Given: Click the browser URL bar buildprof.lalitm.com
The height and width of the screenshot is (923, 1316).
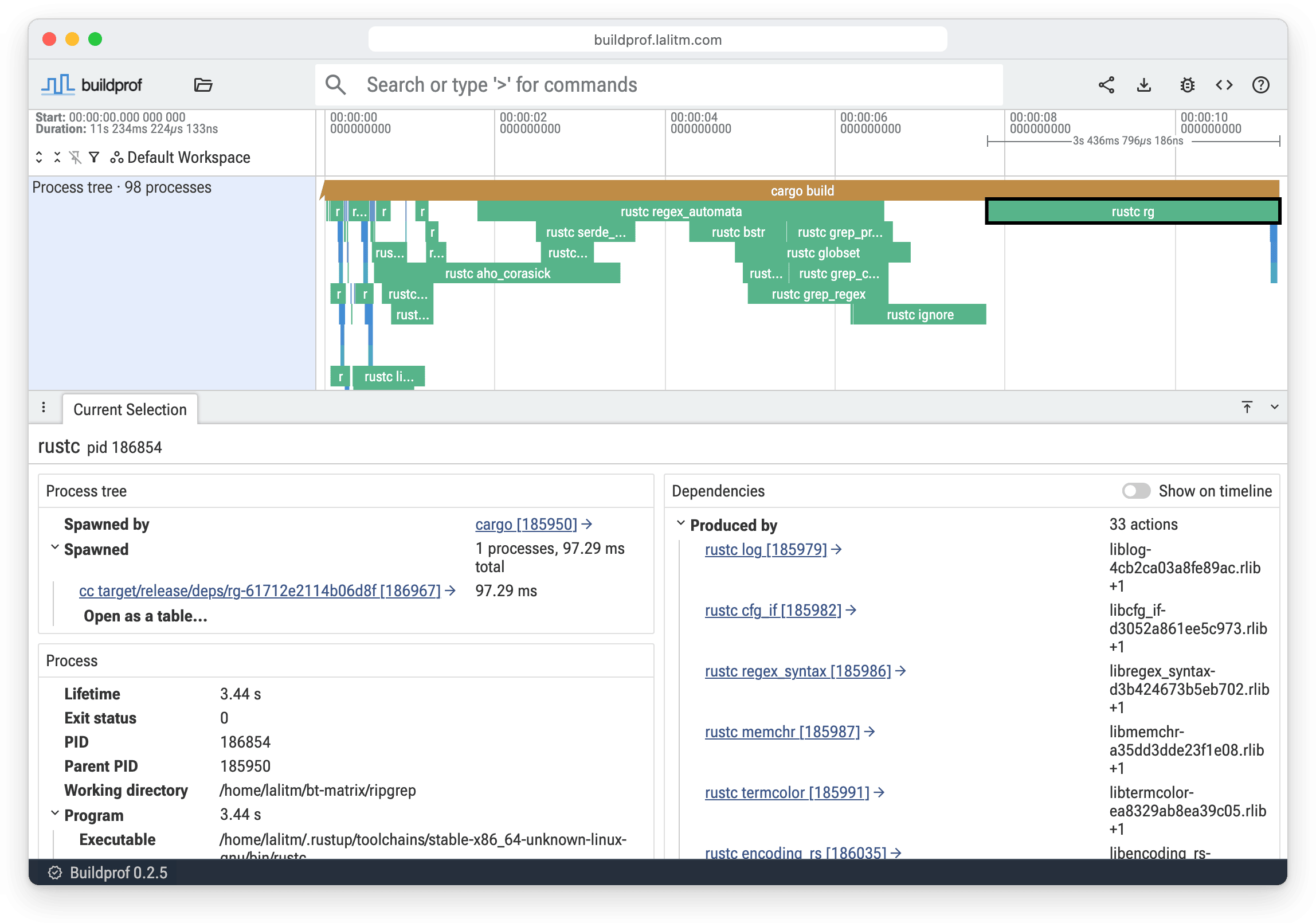Looking at the screenshot, I should click(x=657, y=40).
